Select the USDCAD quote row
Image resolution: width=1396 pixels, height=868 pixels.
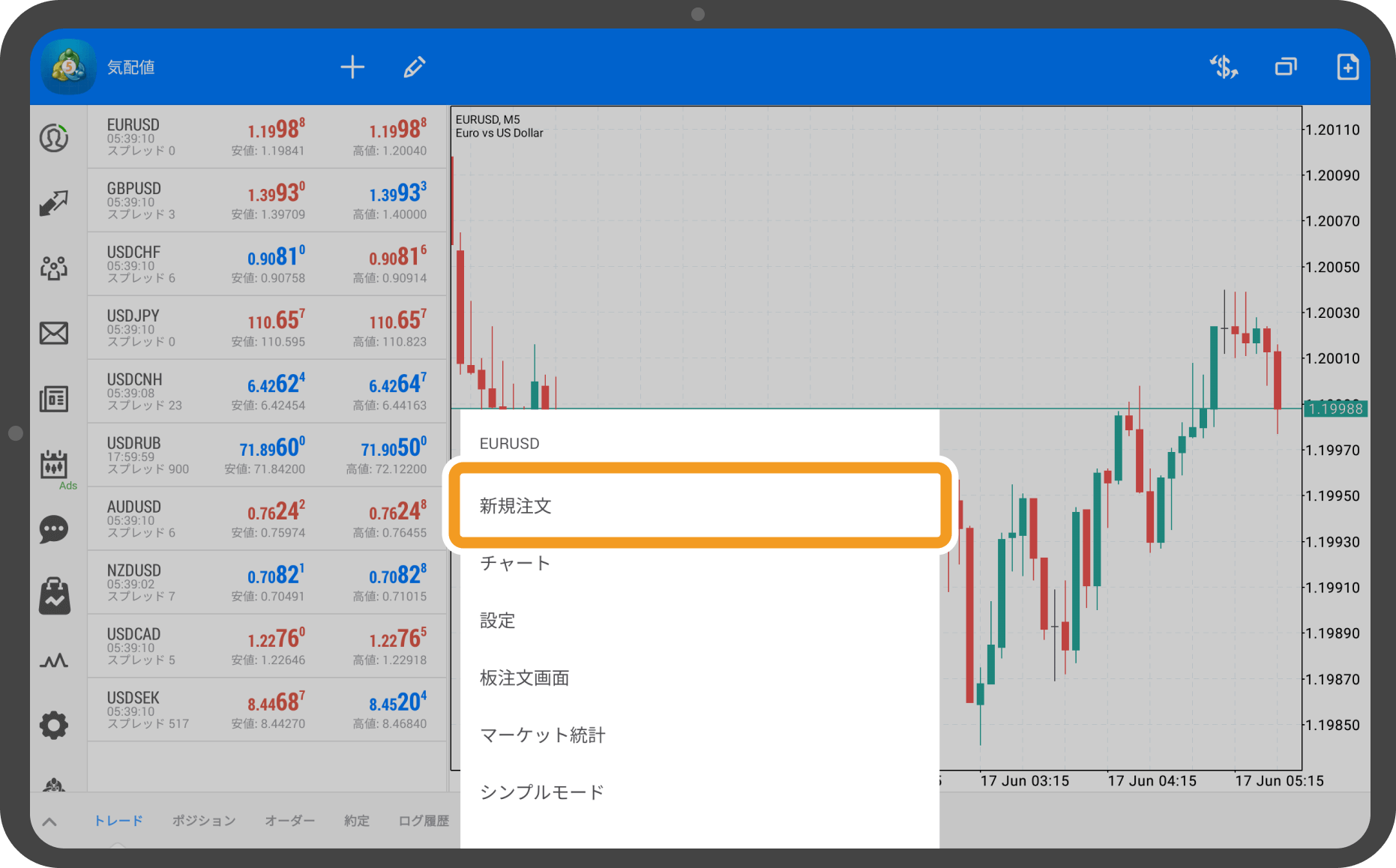point(267,646)
